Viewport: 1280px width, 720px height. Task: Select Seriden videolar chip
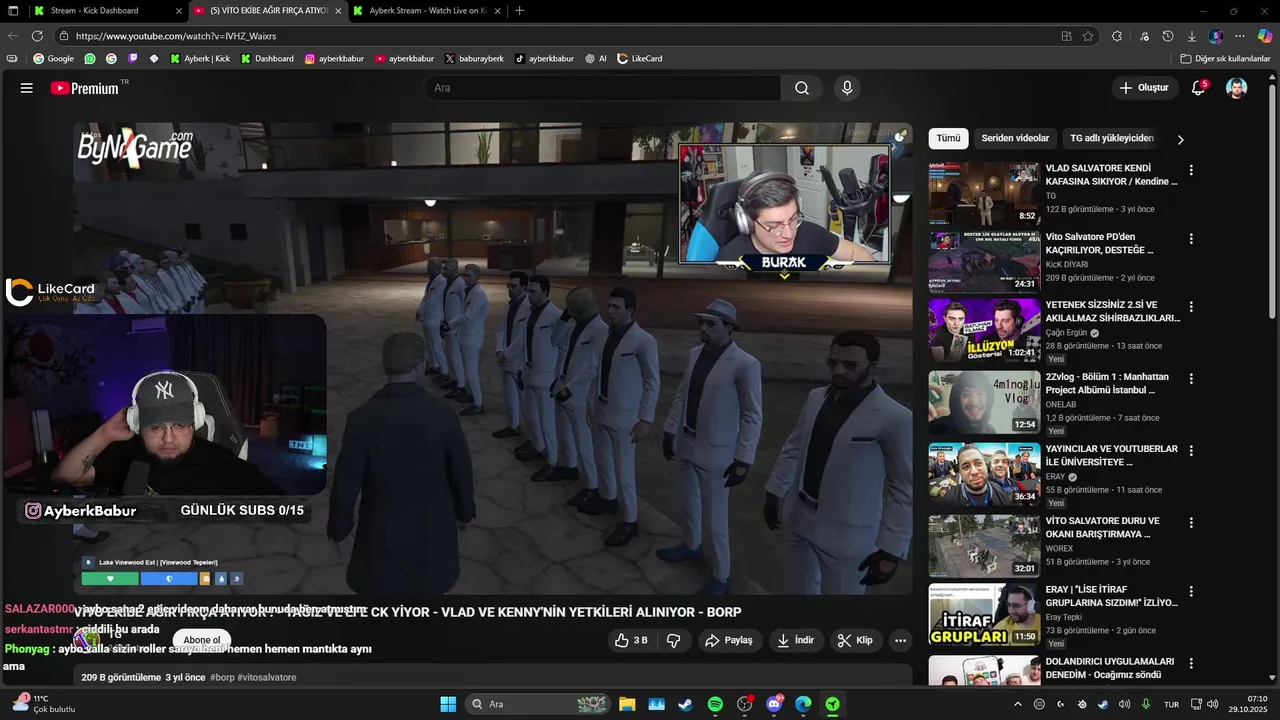[x=1015, y=138]
